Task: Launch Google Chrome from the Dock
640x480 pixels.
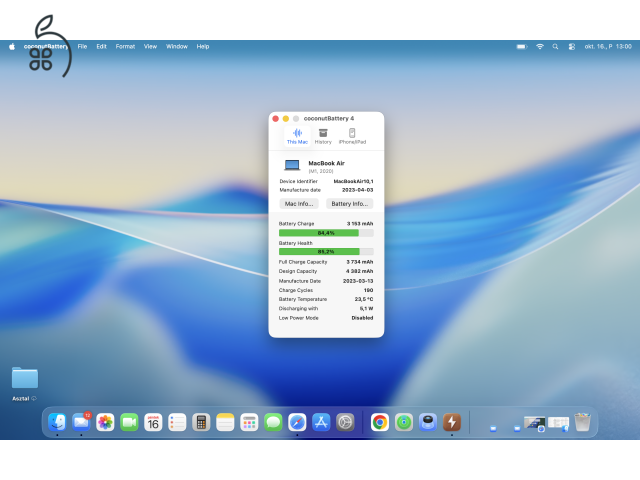Action: [380, 422]
